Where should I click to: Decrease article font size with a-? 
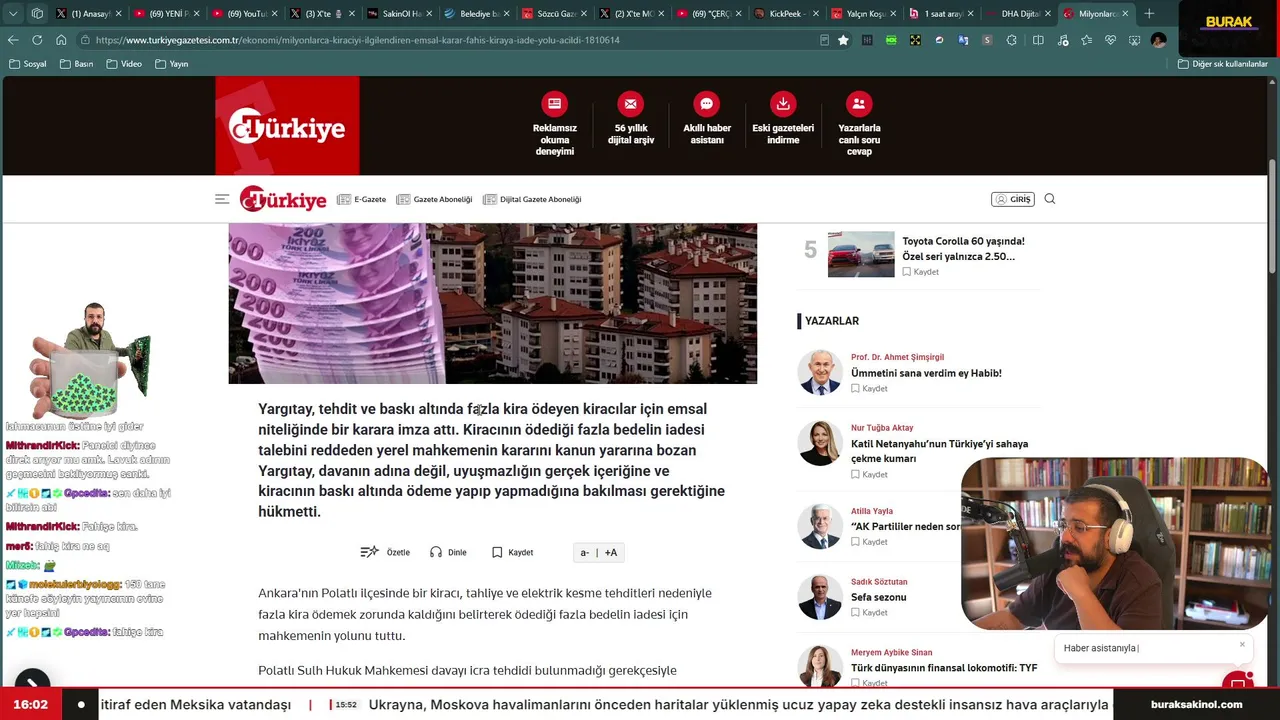tap(585, 552)
